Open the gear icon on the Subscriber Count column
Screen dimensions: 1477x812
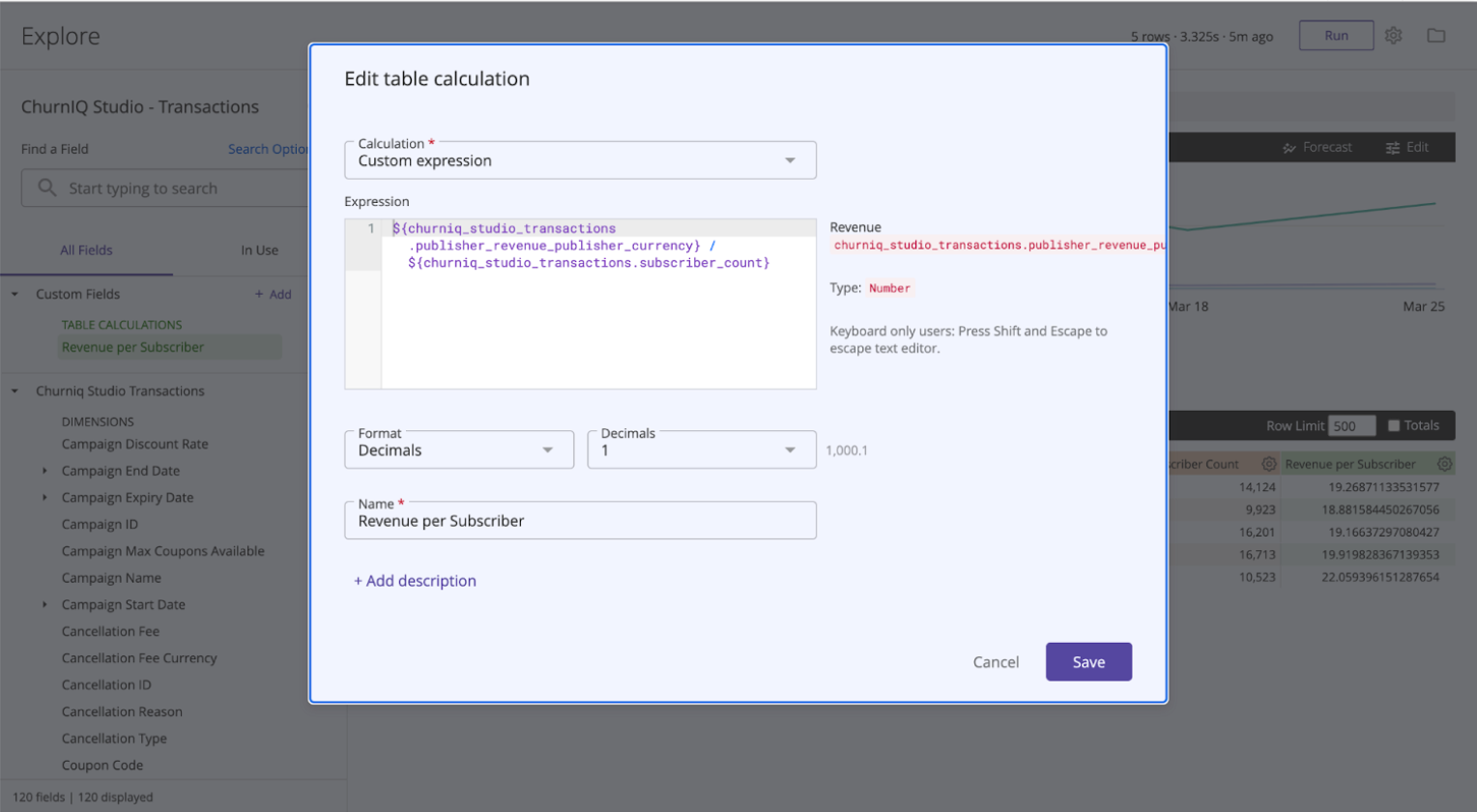(x=1268, y=464)
